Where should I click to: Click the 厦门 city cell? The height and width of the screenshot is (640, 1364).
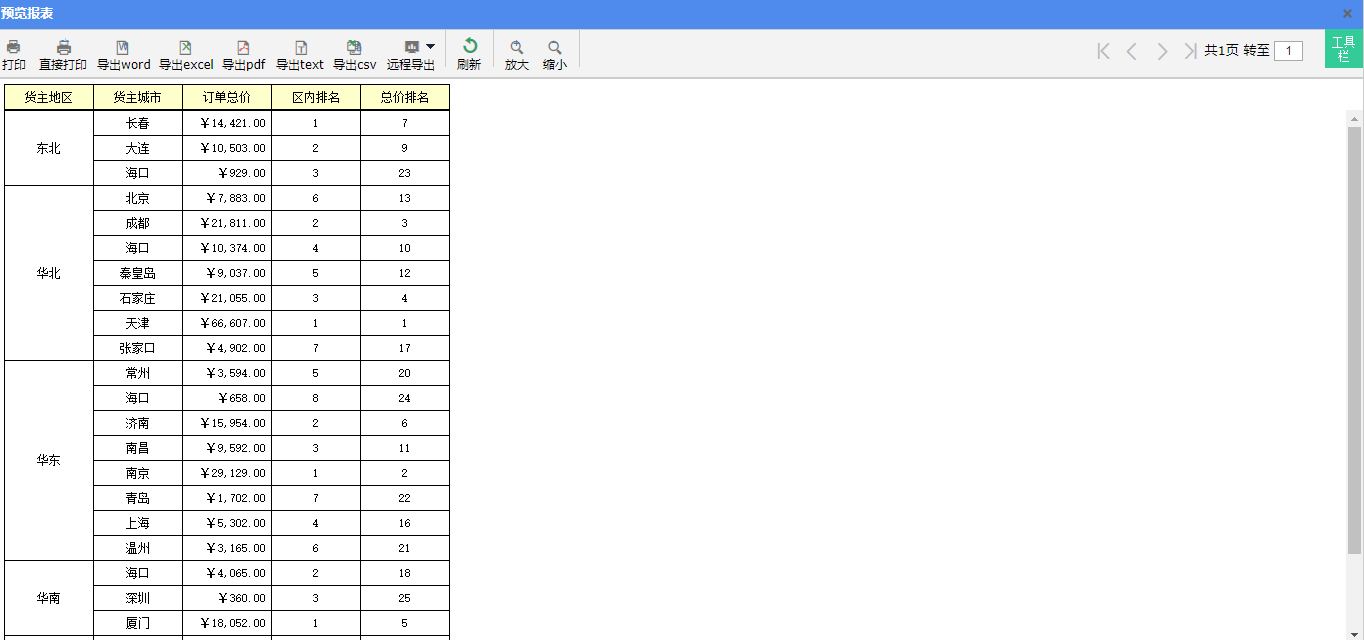138,623
